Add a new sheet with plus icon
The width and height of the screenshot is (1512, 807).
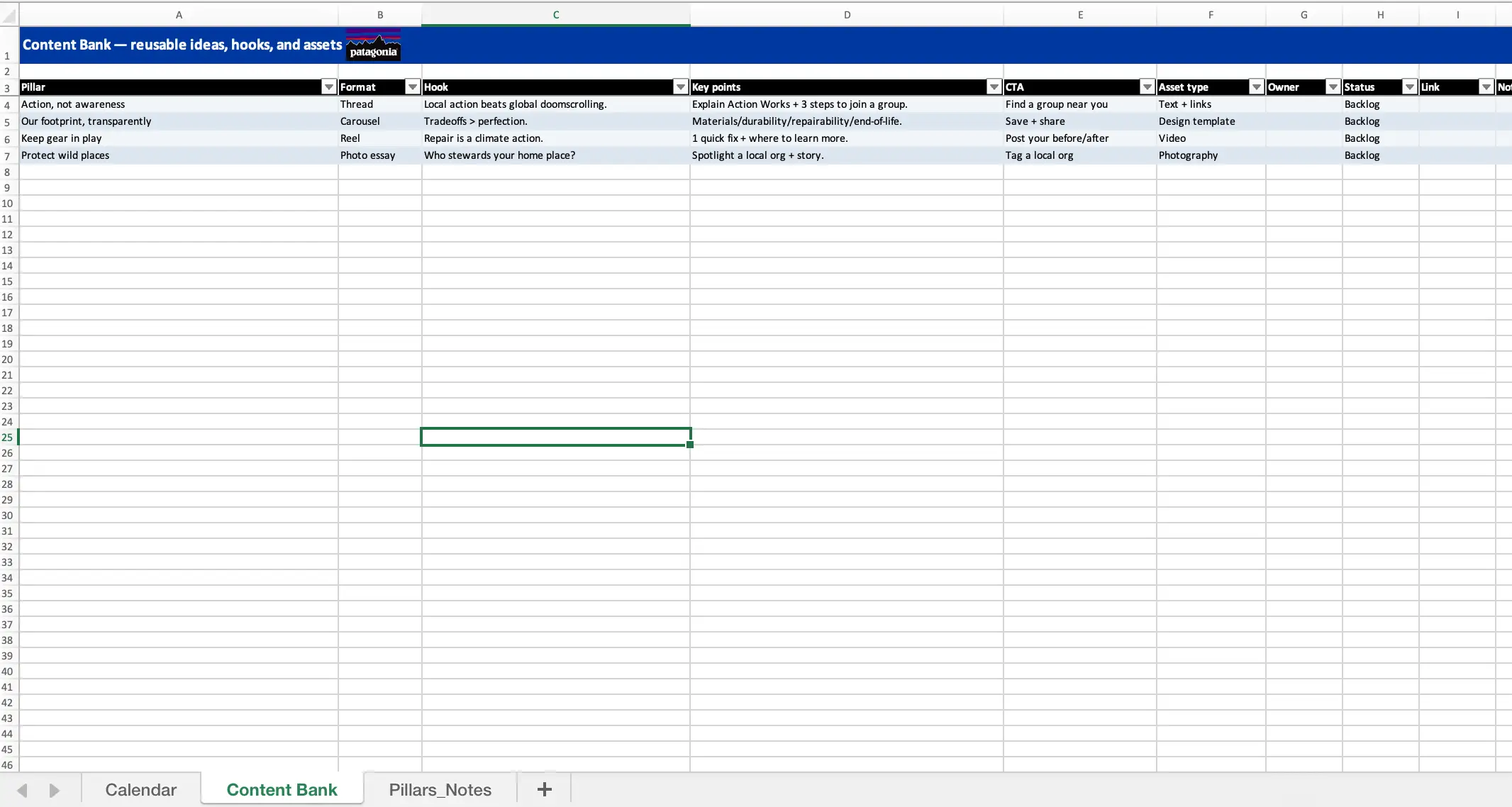(544, 789)
